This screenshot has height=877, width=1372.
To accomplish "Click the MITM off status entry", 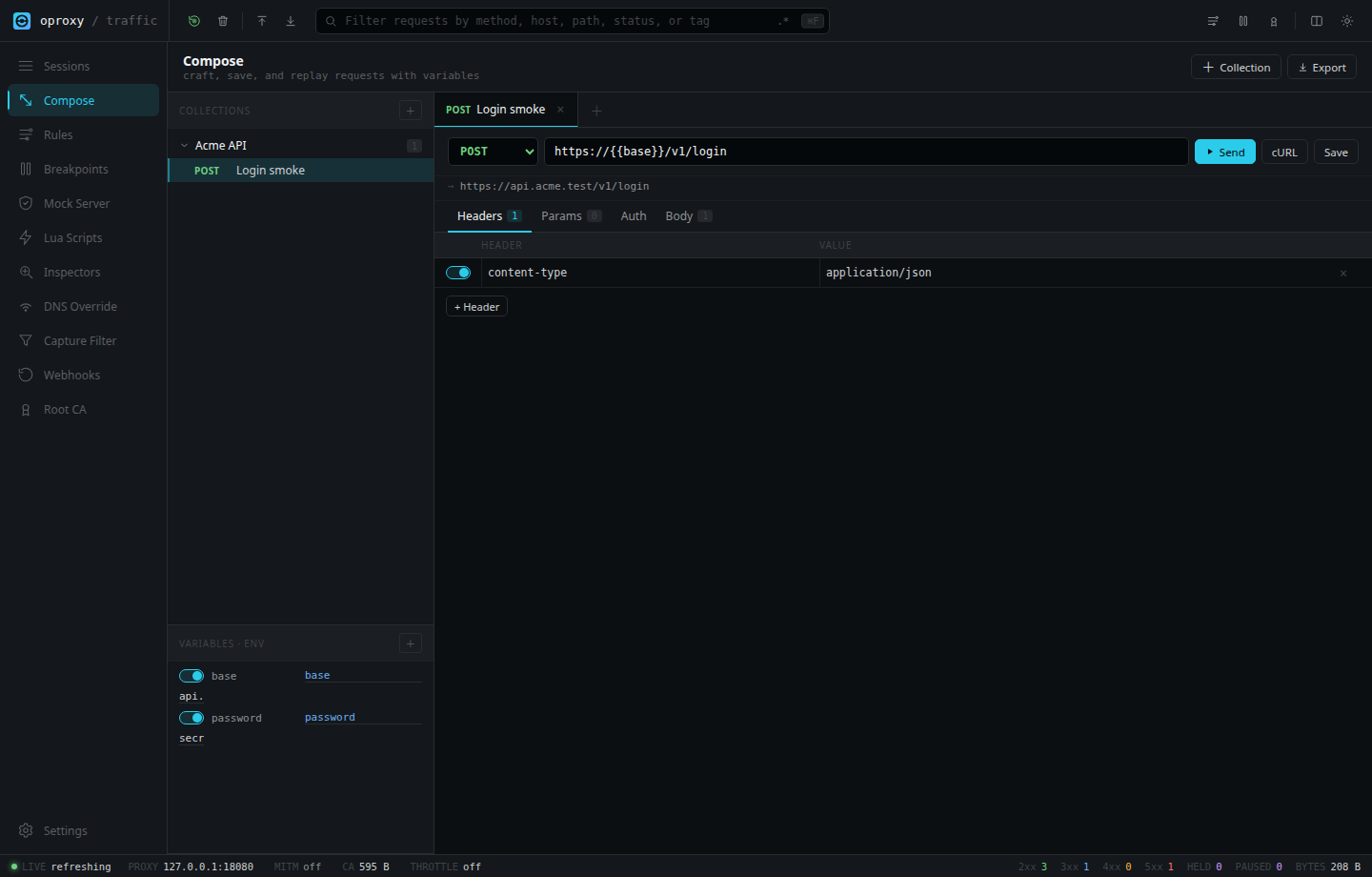I will pos(297,867).
